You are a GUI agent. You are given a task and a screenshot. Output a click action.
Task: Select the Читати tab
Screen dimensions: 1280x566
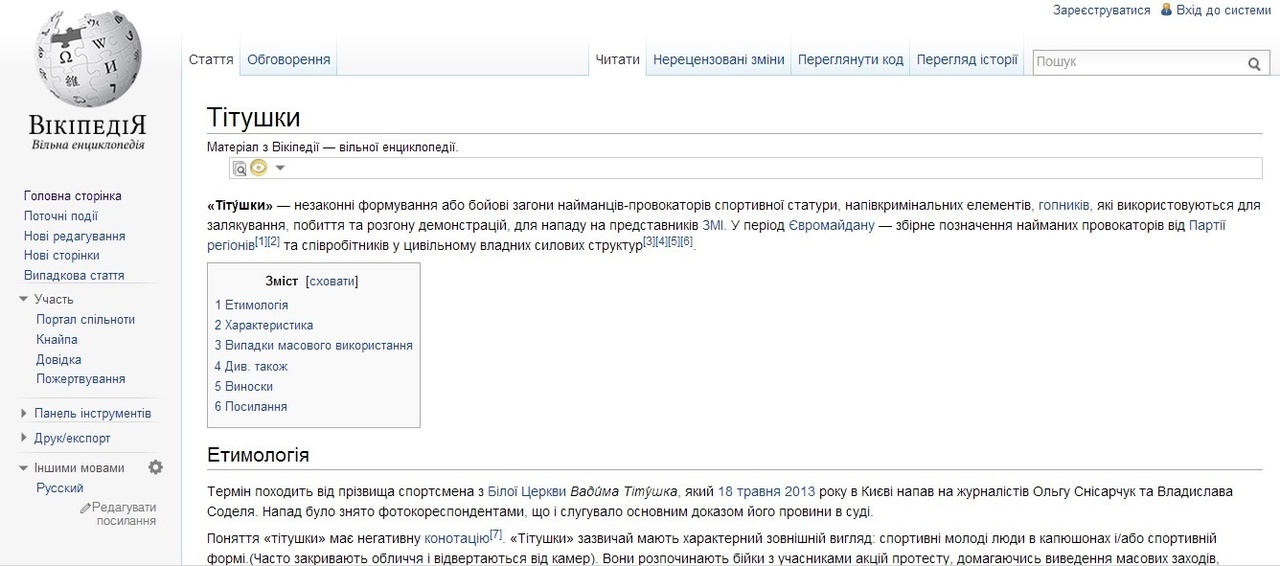click(618, 60)
